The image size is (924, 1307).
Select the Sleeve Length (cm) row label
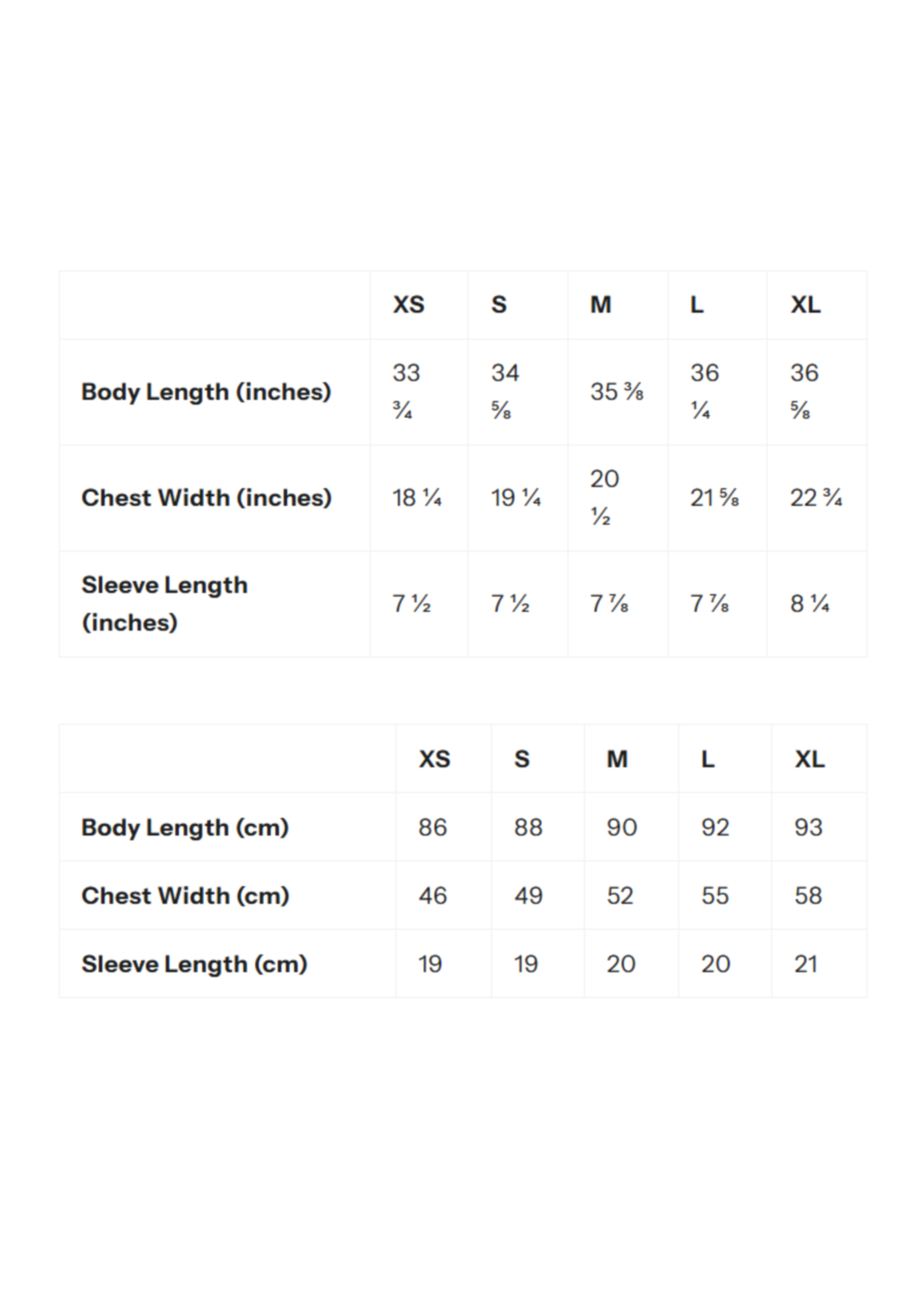(194, 964)
